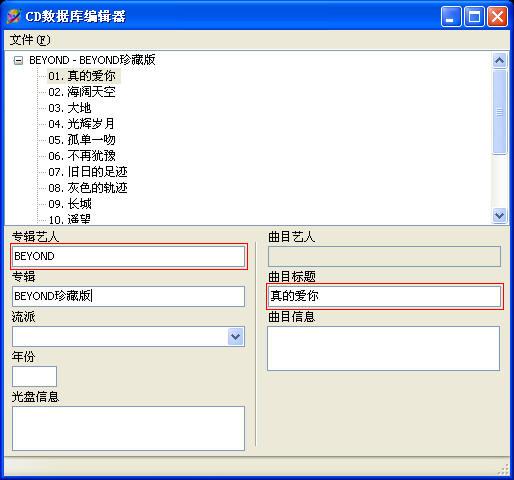Click the scroll up arrow of track list

coord(499,60)
